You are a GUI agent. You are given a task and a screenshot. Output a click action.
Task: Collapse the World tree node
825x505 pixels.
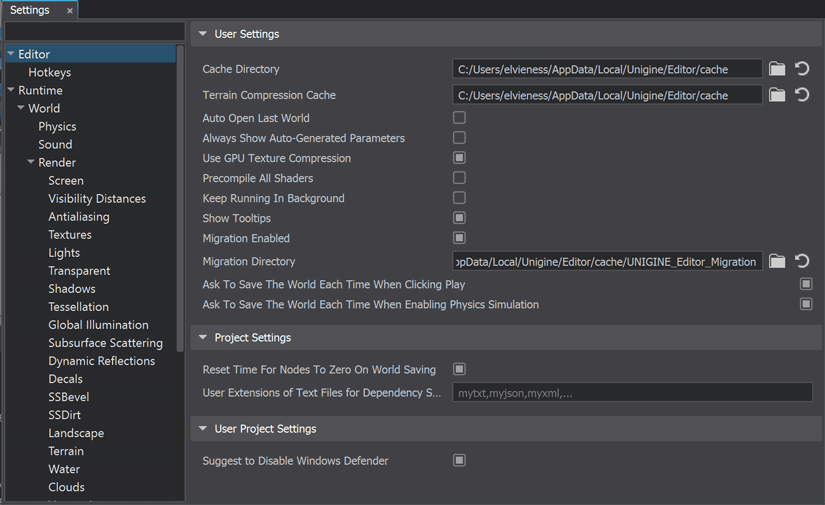click(21, 108)
